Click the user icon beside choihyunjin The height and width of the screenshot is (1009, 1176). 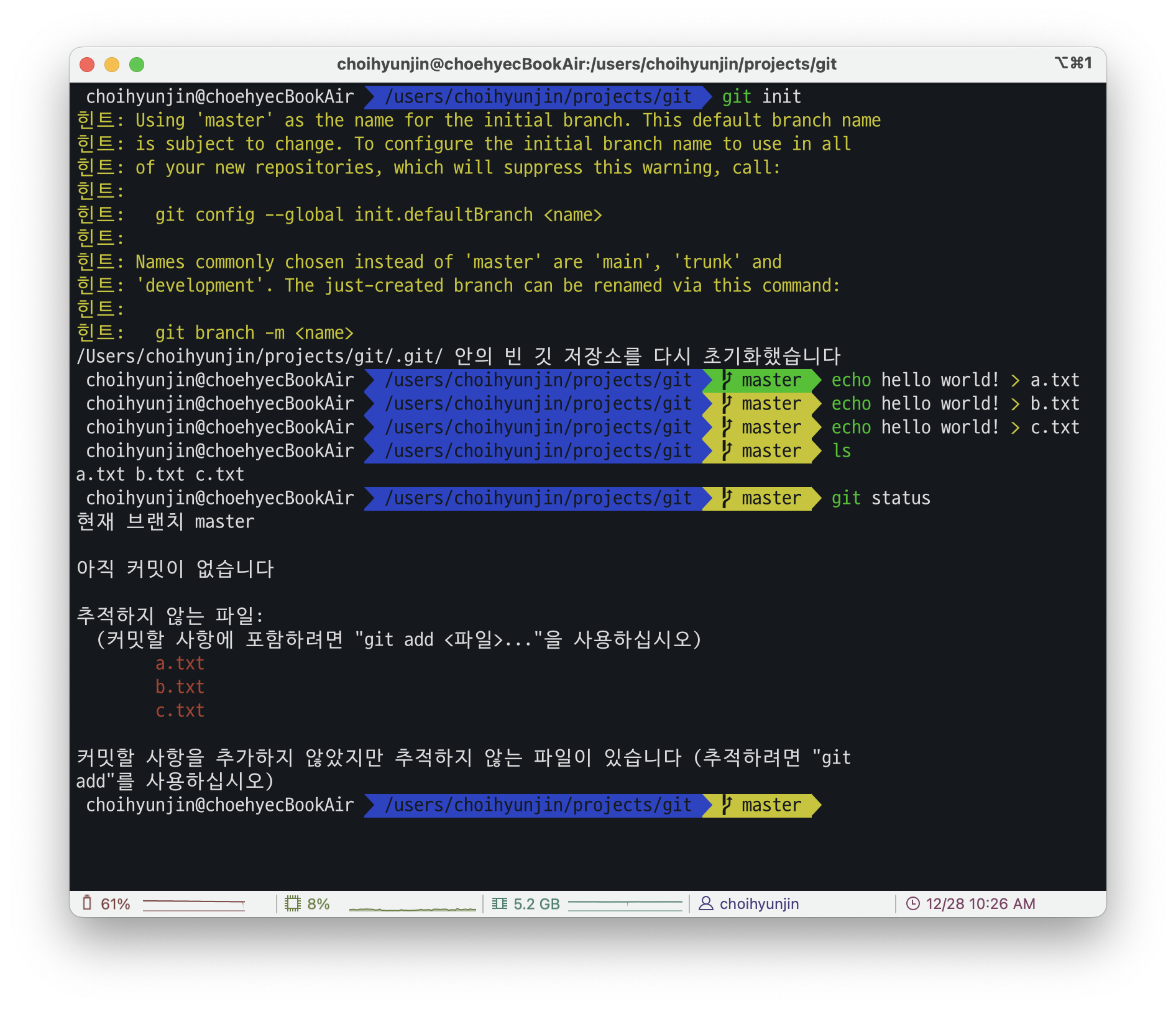click(705, 903)
